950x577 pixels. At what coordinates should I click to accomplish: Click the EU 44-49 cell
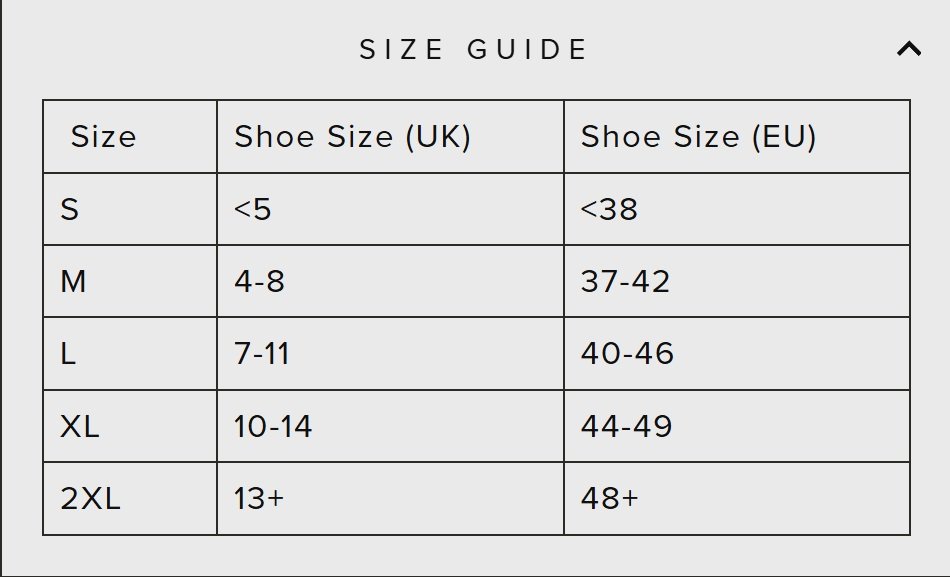pyautogui.click(x=626, y=426)
